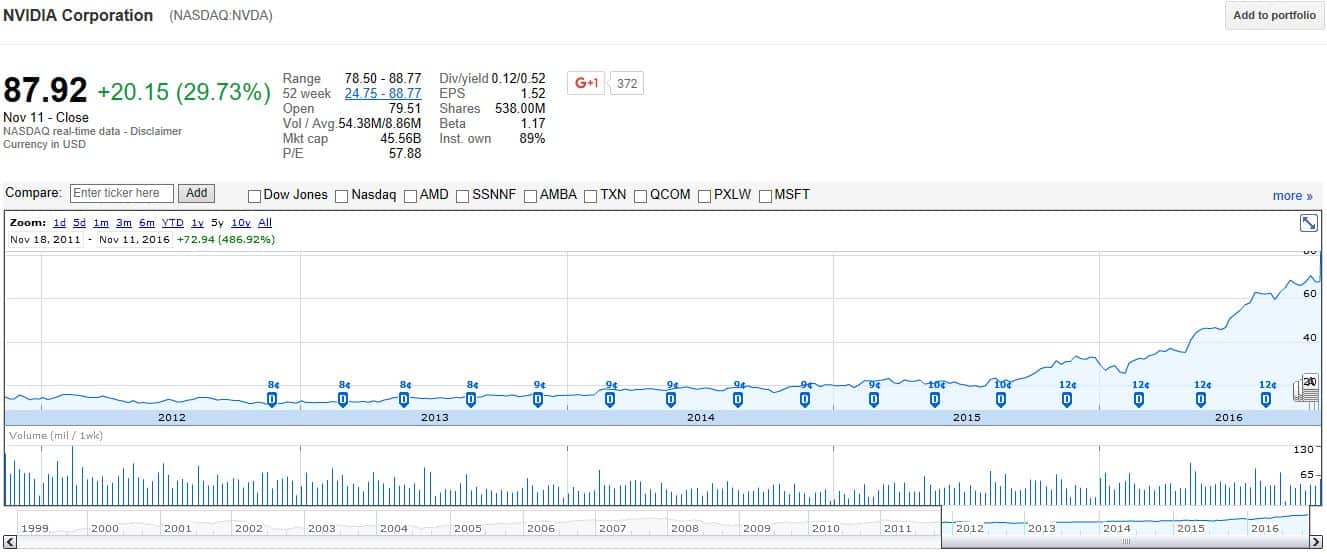Click the horizontal scrollbar grip handle
The width and height of the screenshot is (1327, 554).
pyautogui.click(x=1125, y=542)
